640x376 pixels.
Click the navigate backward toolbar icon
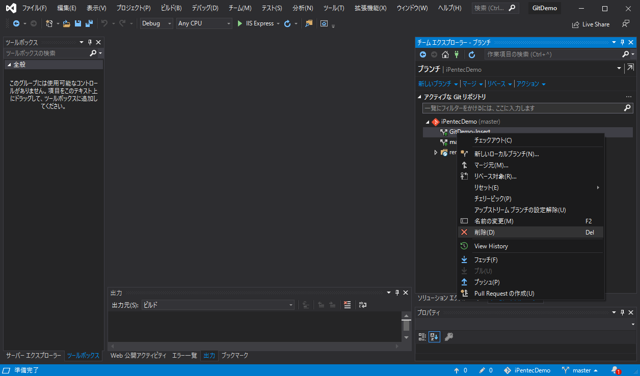click(x=16, y=24)
